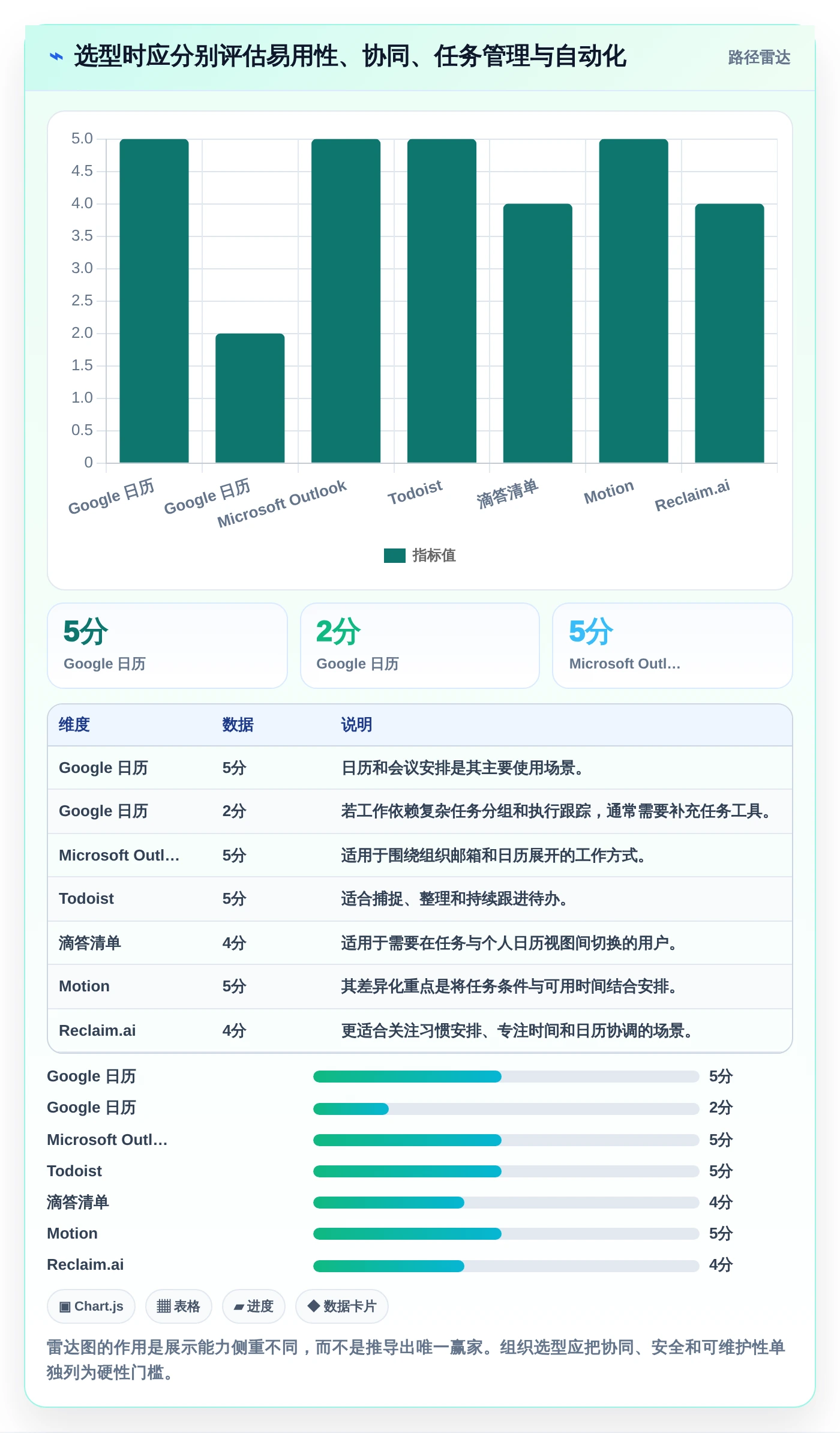Click the page title about 选型时应分别评估
The width and height of the screenshot is (840, 1433).
tap(350, 56)
